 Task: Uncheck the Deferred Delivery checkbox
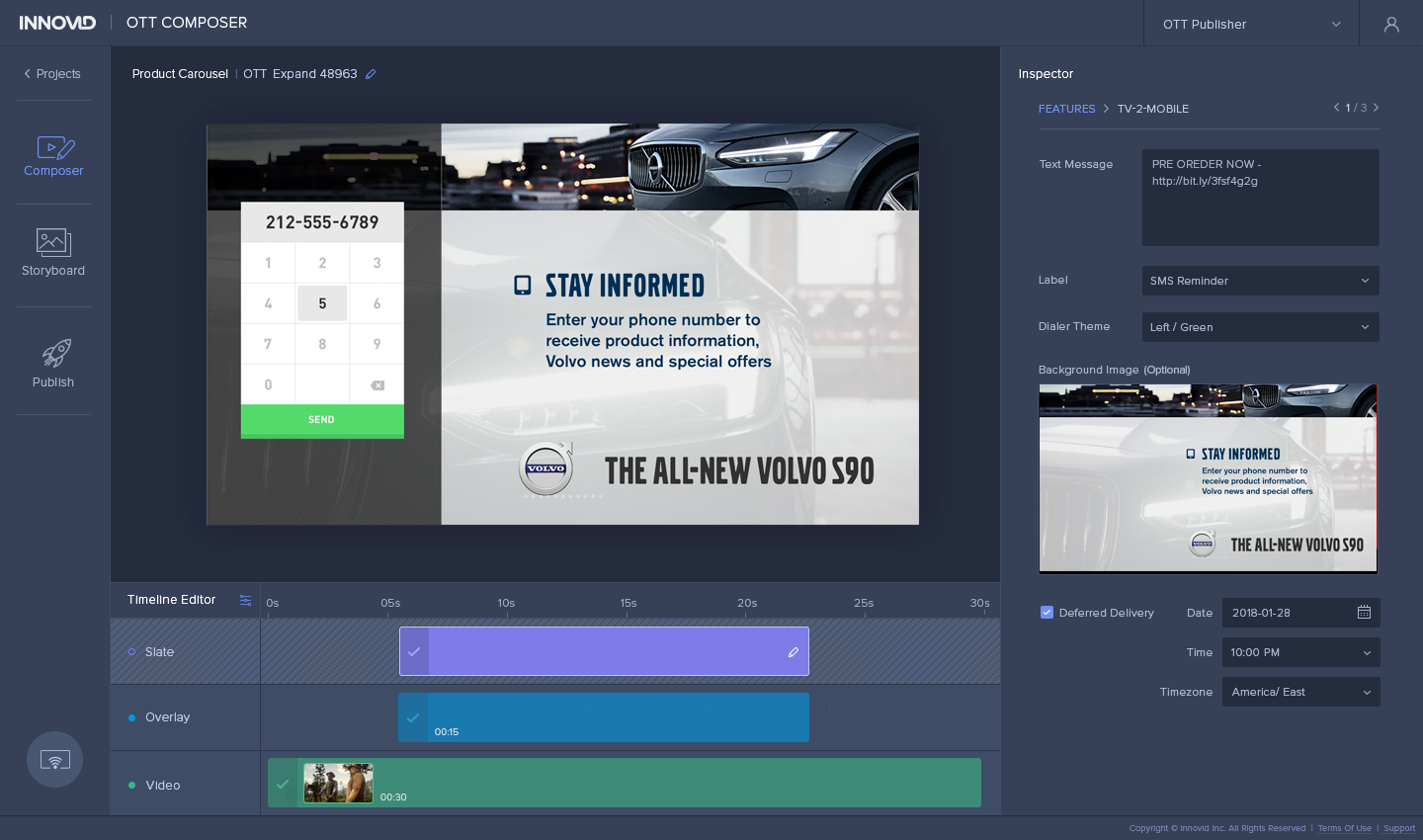(x=1046, y=613)
